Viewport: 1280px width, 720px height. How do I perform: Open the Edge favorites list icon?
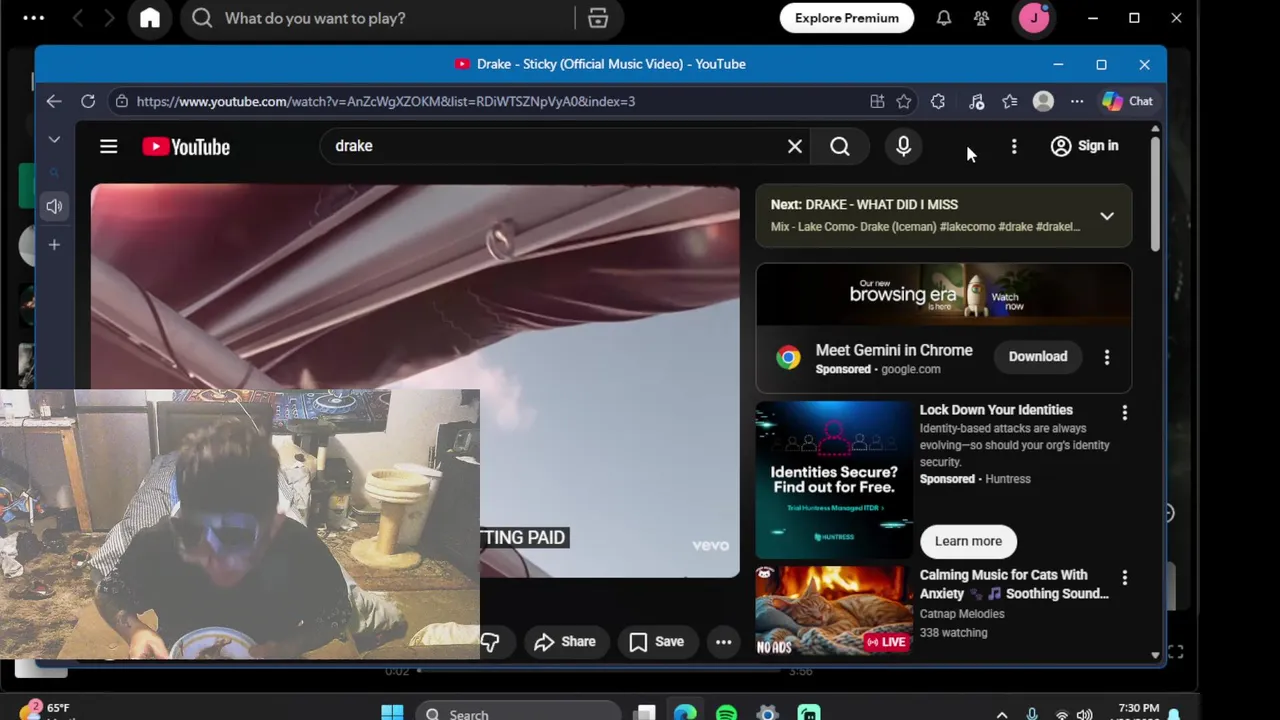1010,101
